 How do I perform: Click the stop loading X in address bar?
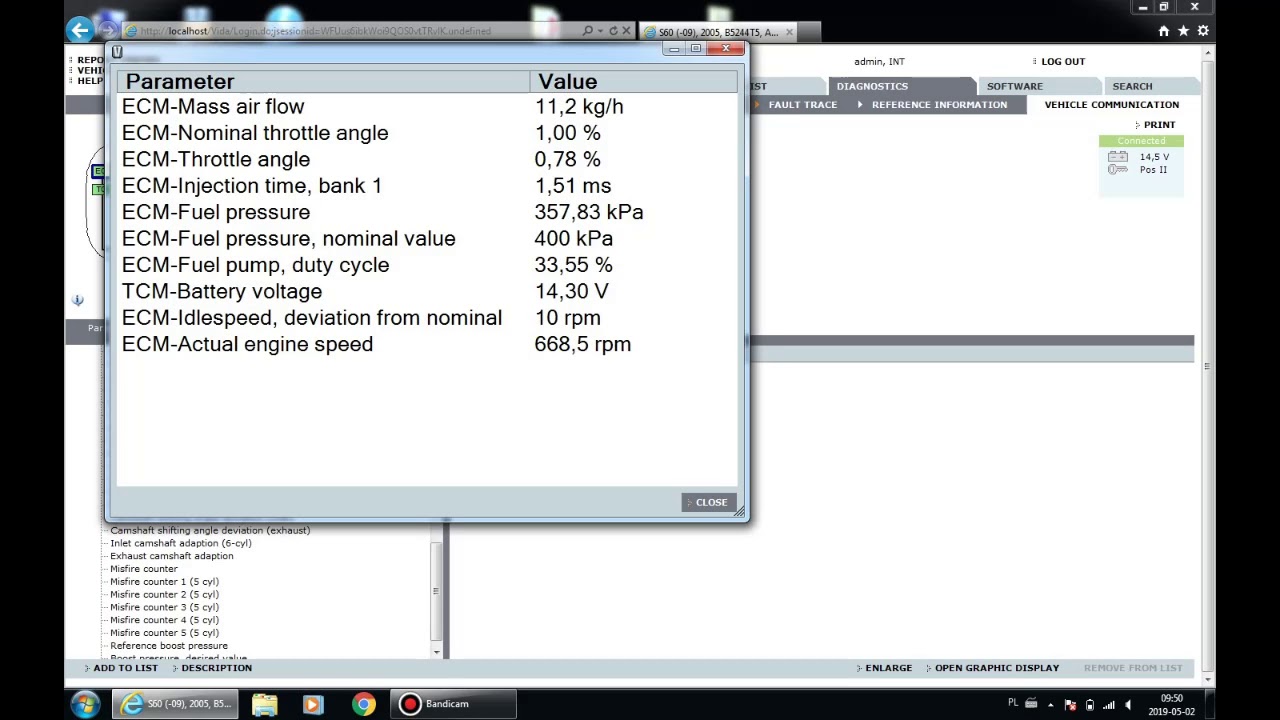626,31
